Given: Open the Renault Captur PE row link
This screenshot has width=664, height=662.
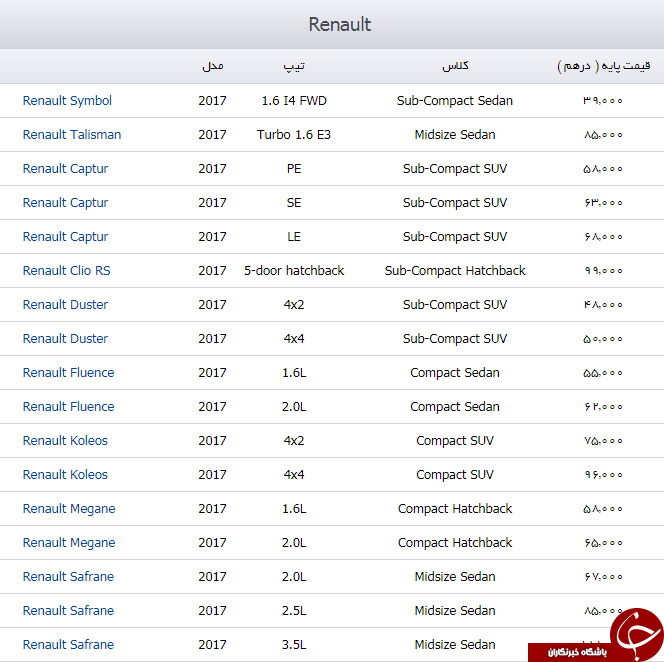Looking at the screenshot, I should pos(65,169).
